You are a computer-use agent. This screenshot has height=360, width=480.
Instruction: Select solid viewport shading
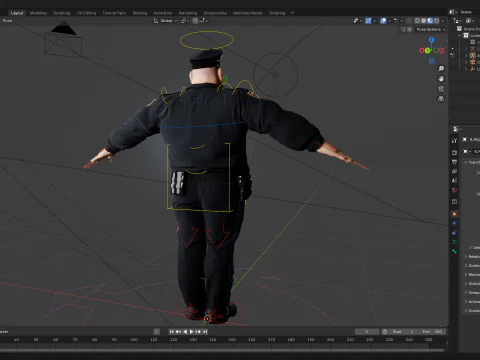(424, 21)
